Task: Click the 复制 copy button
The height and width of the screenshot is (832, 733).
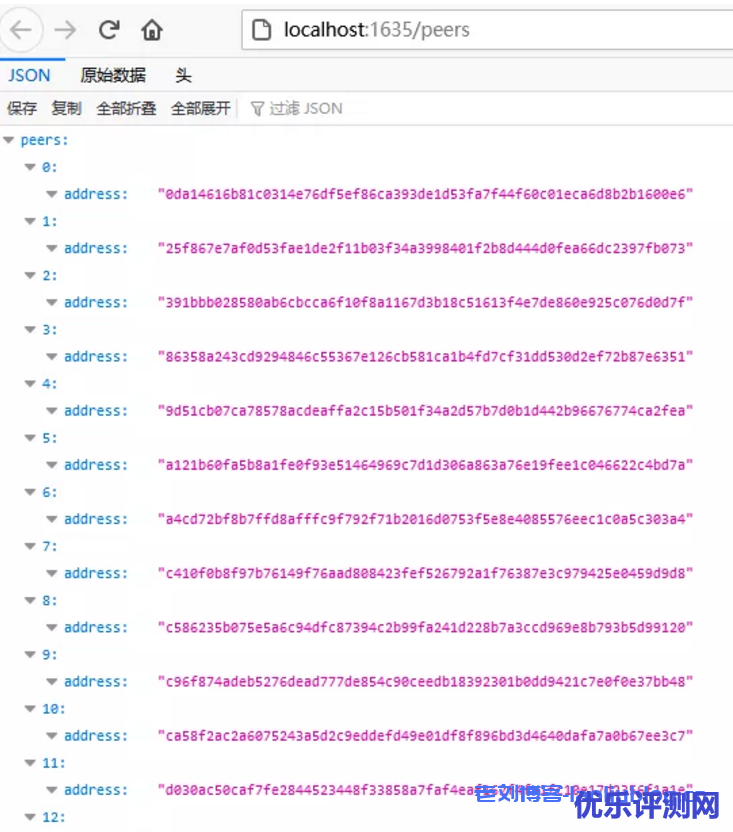Action: pyautogui.click(x=66, y=108)
